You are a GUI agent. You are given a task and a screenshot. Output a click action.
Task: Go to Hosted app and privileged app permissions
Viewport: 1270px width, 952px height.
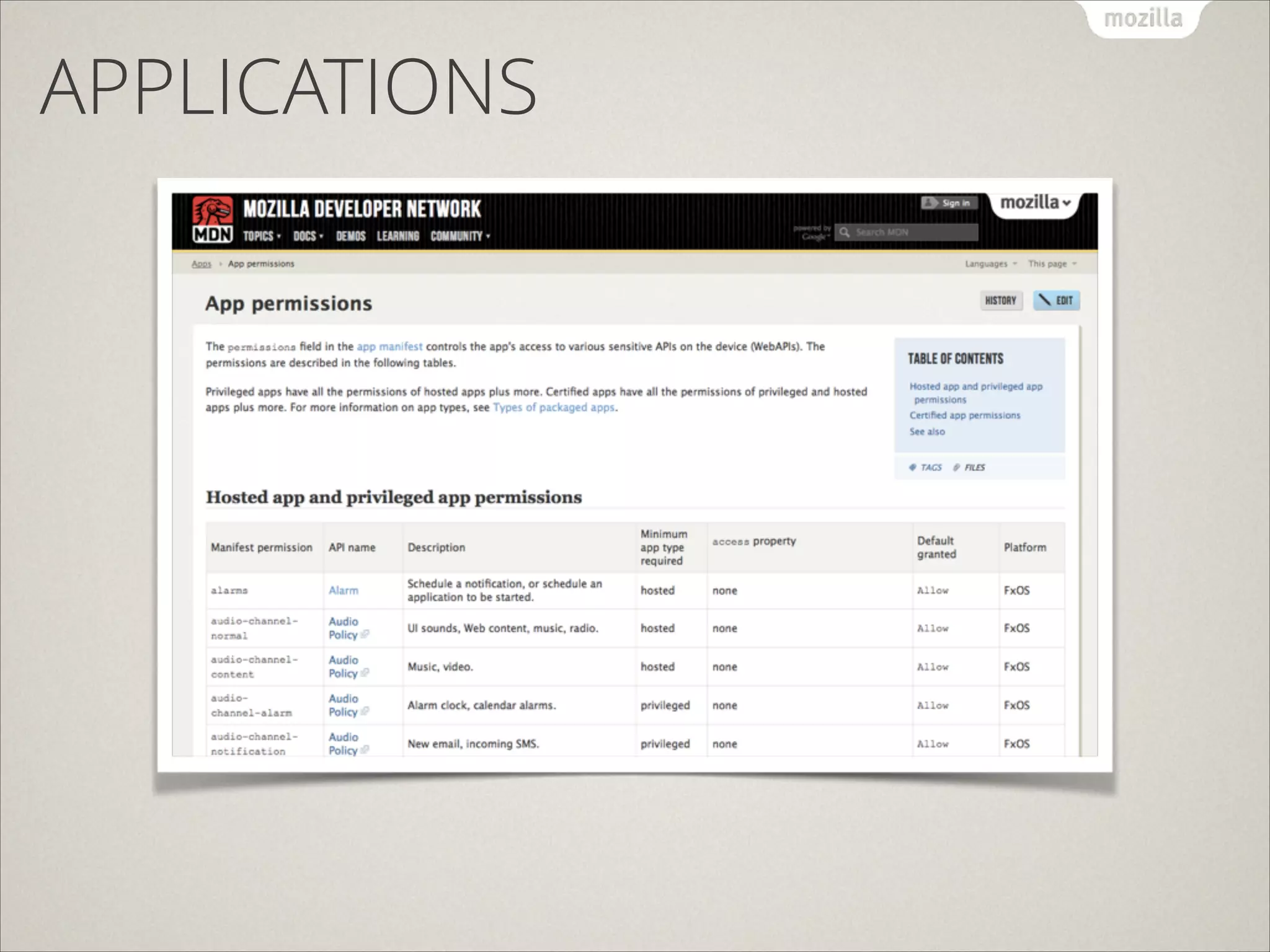click(x=975, y=393)
